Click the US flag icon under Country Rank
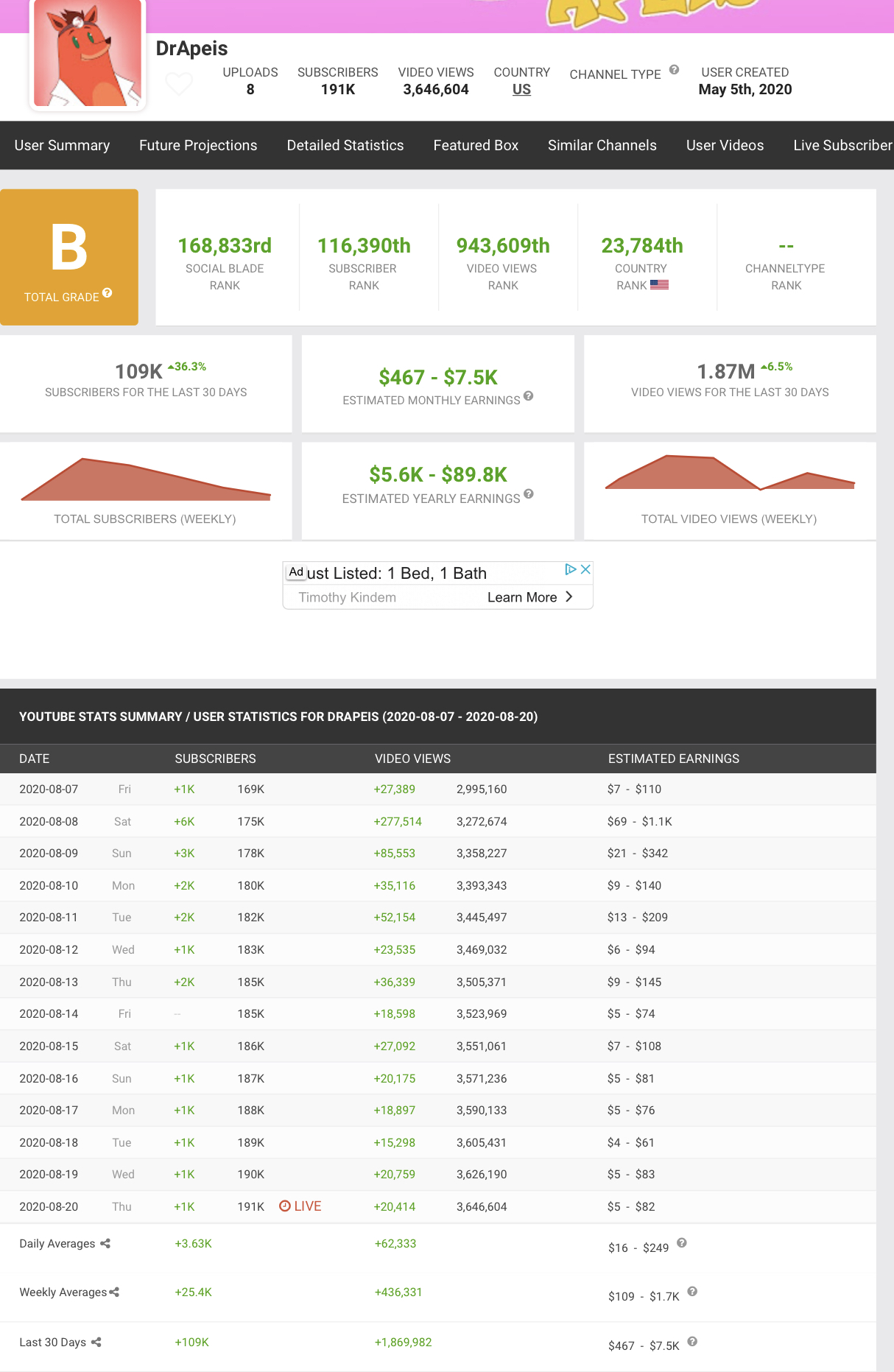Image resolution: width=894 pixels, height=1372 pixels. click(659, 285)
